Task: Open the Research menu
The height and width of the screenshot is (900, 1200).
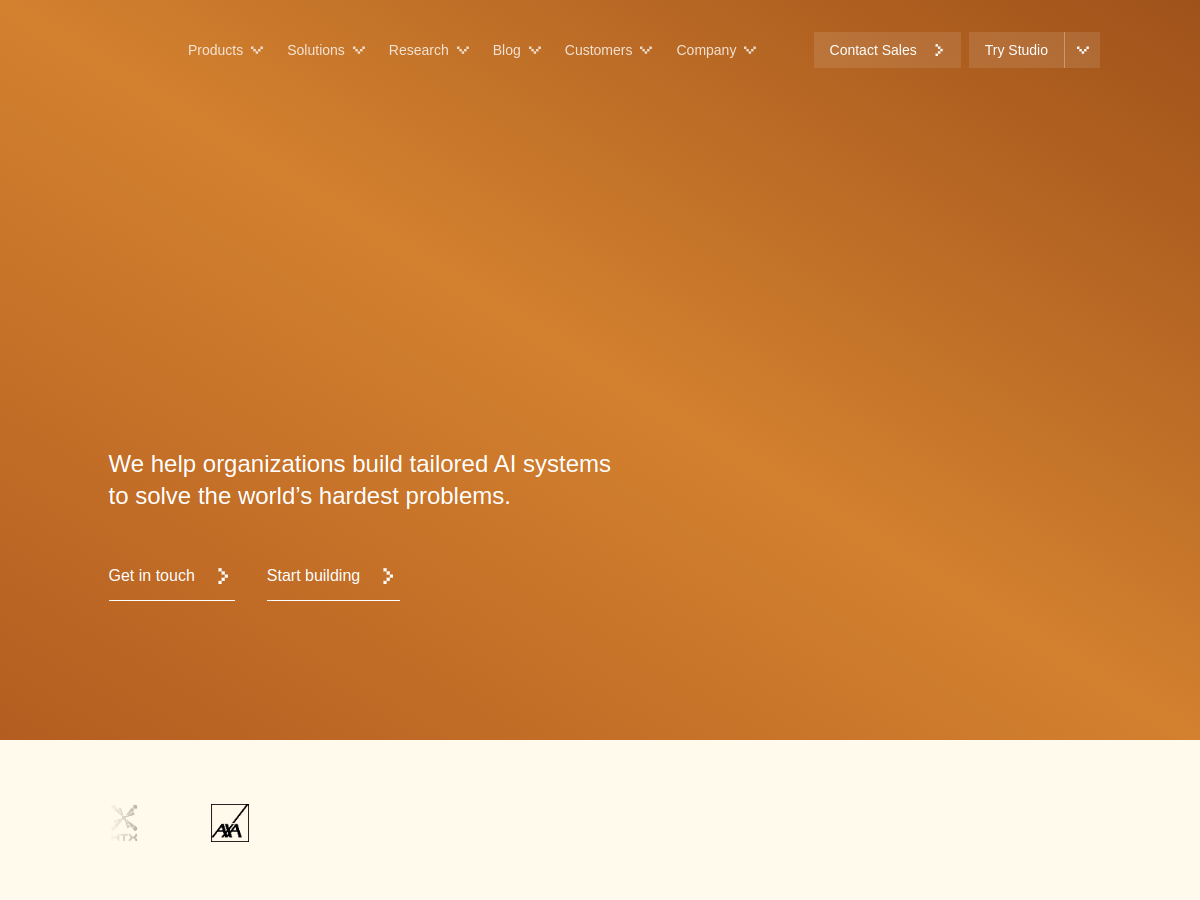Action: (418, 50)
